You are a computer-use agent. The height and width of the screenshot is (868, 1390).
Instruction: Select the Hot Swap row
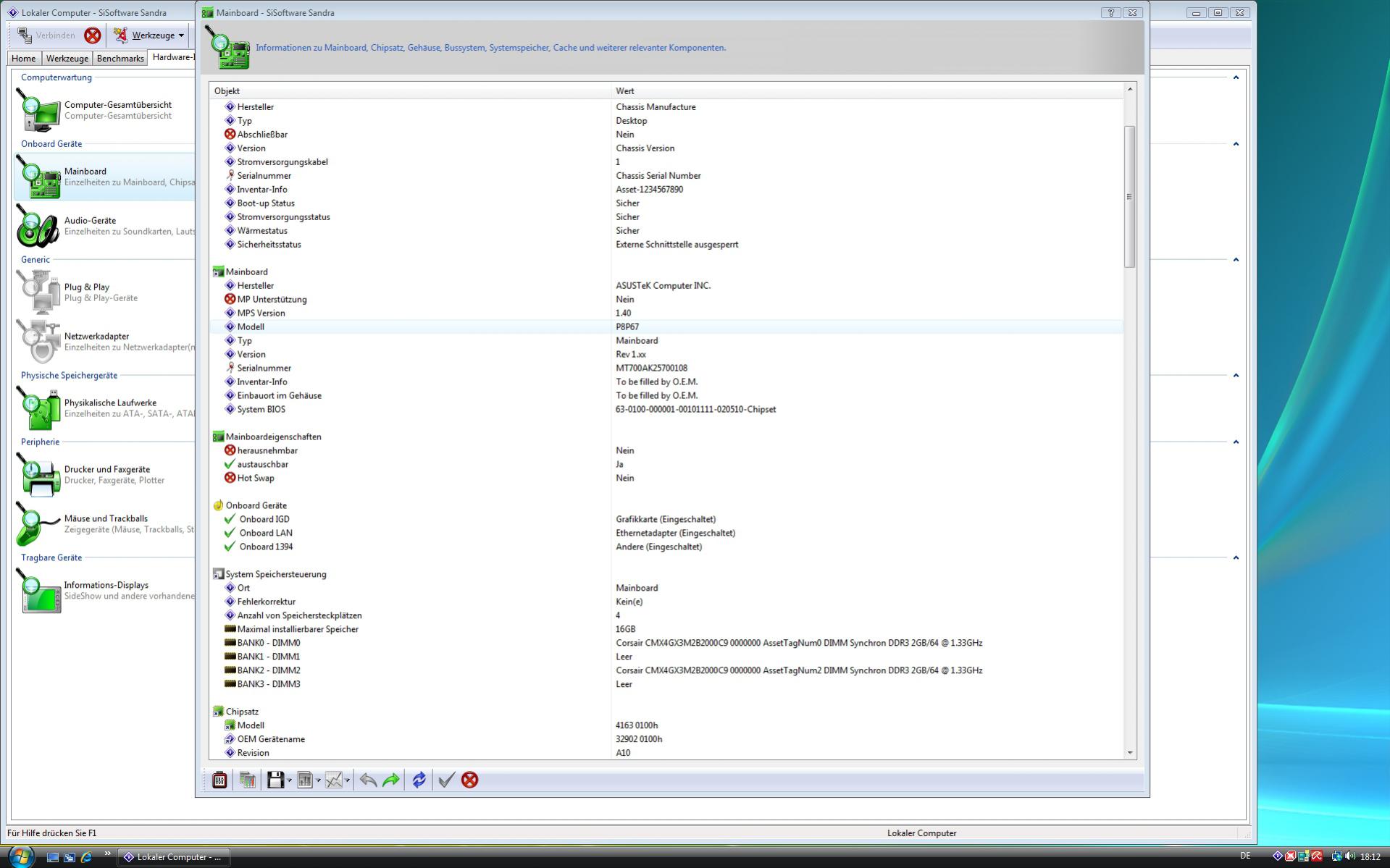(x=666, y=479)
